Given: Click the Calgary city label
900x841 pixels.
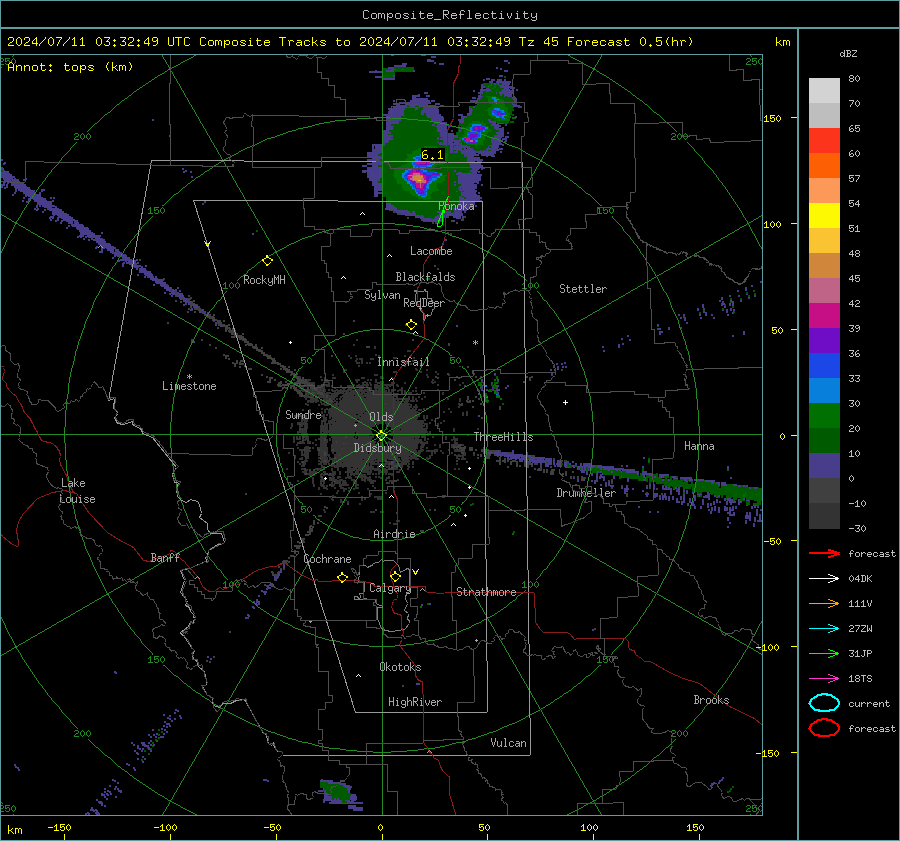Looking at the screenshot, I should 390,588.
